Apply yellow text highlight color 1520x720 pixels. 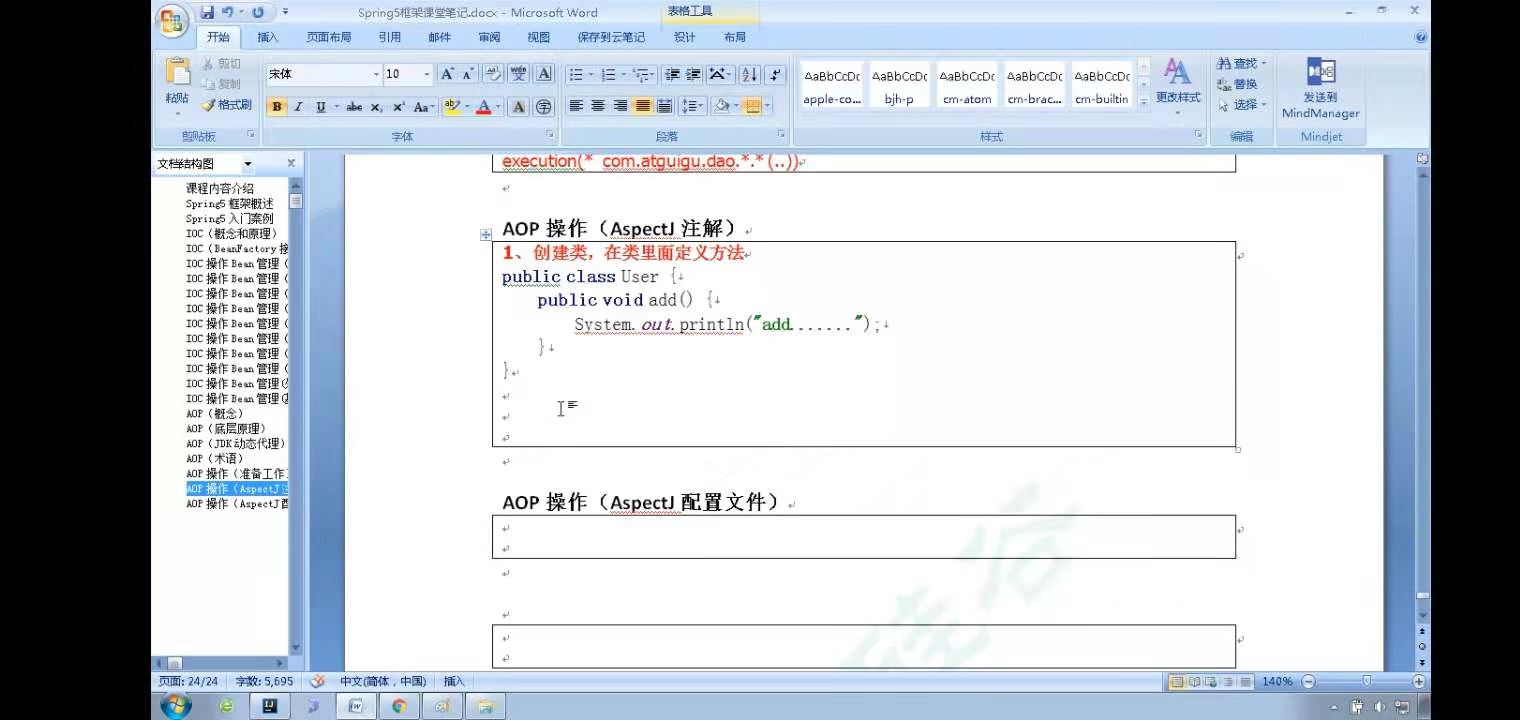pos(451,107)
